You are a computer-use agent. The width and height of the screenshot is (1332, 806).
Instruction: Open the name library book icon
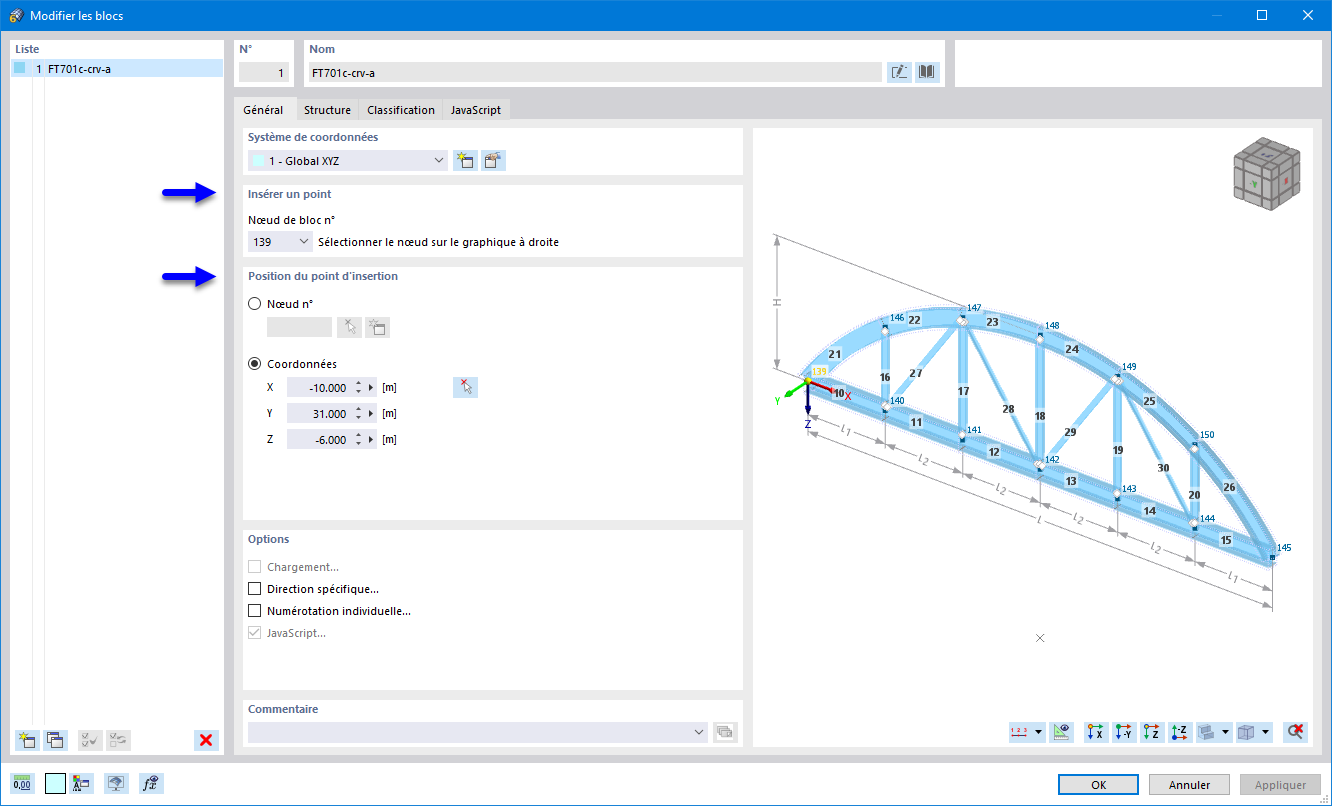tap(928, 72)
